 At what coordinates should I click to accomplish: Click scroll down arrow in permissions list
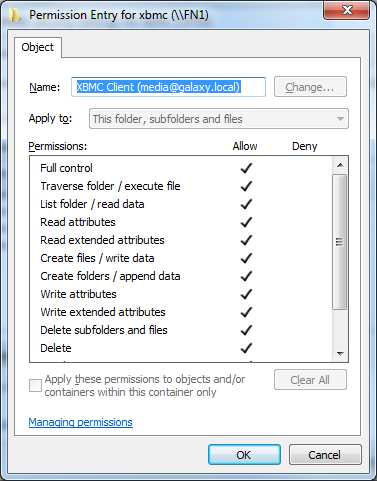[x=340, y=353]
